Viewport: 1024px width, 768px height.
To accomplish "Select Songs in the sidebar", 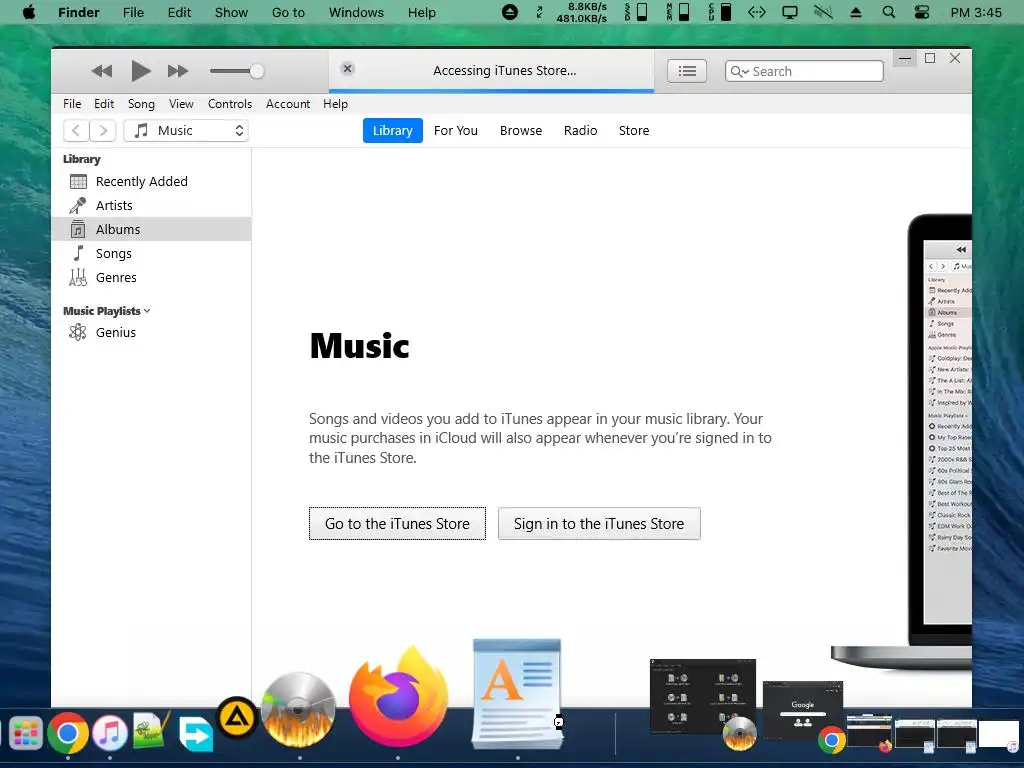I will [151, 253].
